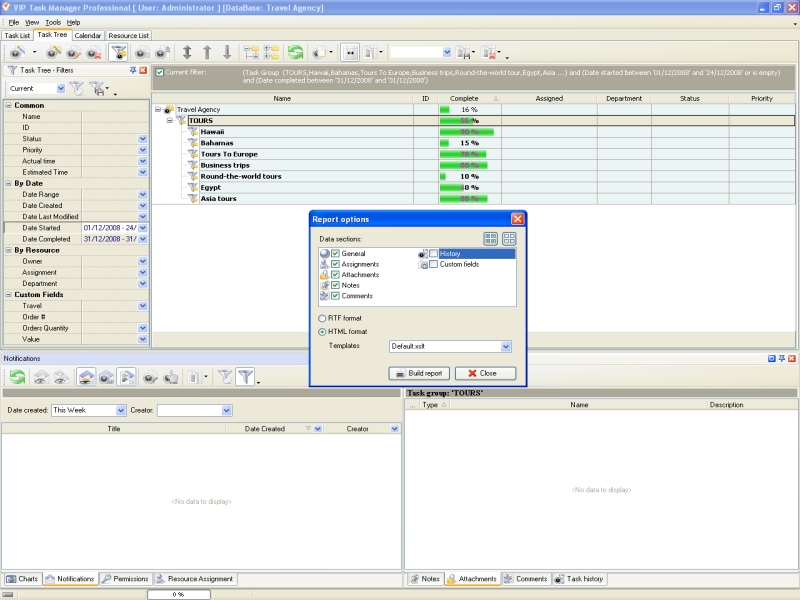Open the columns icon menu in main toolbar
The image size is (800, 600).
click(x=372, y=53)
